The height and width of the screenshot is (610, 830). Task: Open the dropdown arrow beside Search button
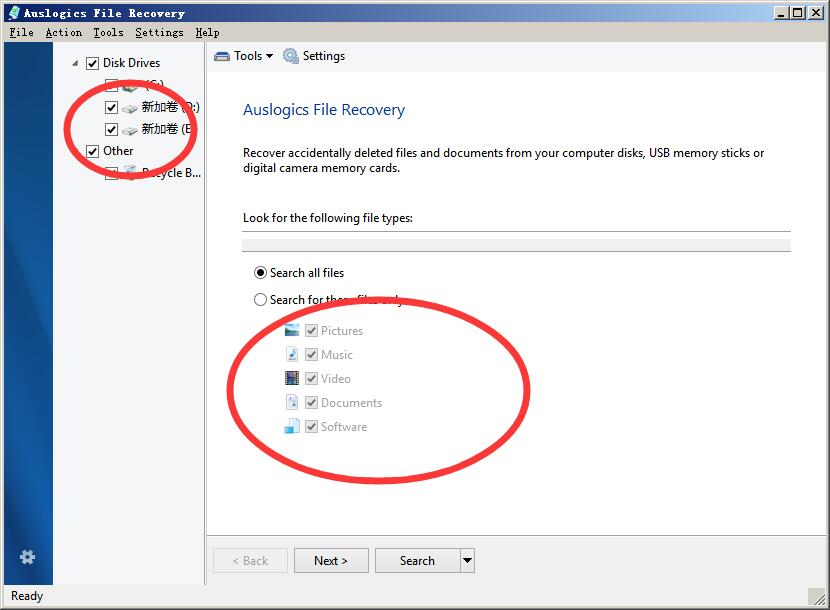(x=467, y=560)
